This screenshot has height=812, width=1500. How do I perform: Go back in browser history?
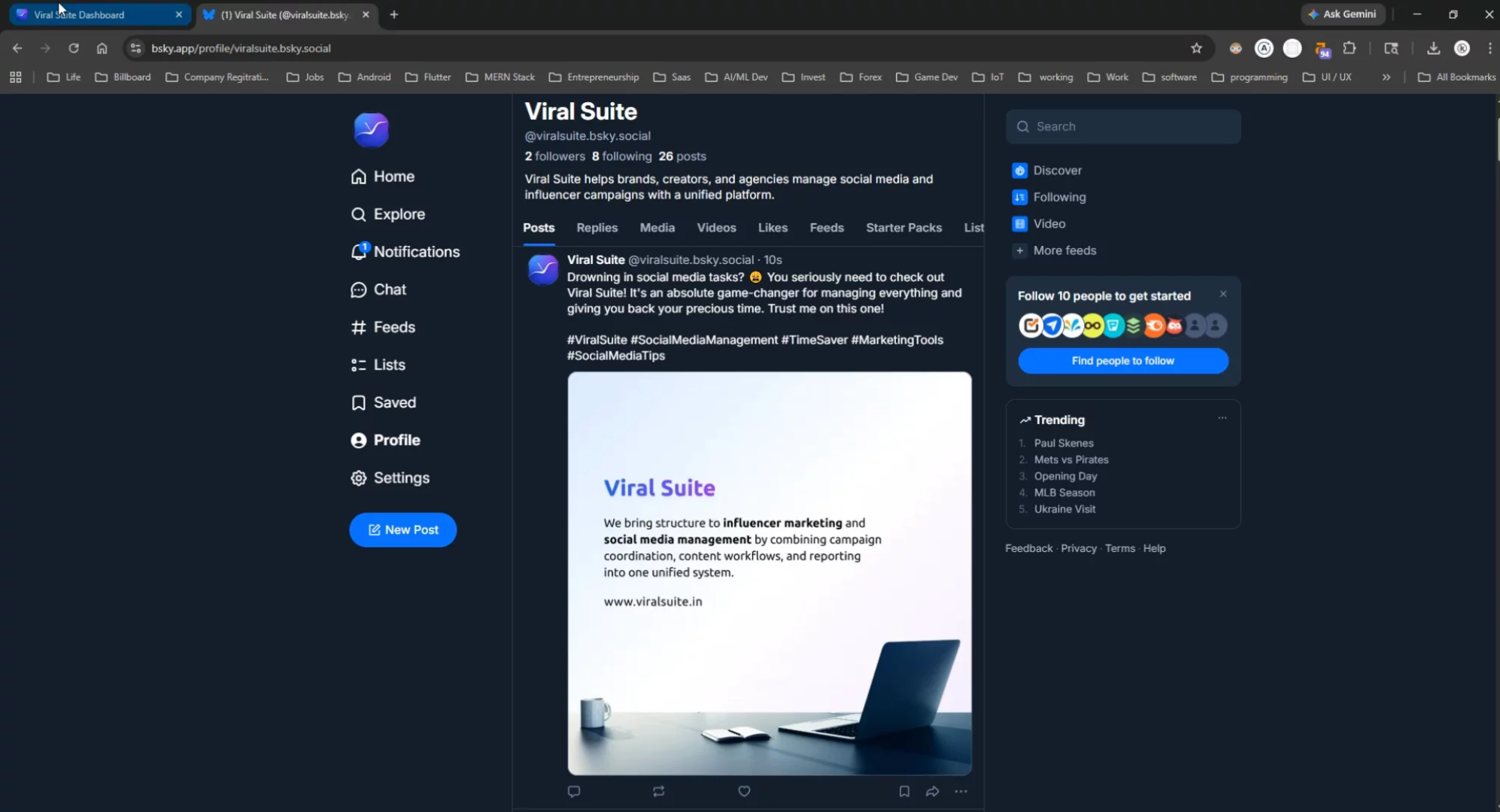coord(17,48)
